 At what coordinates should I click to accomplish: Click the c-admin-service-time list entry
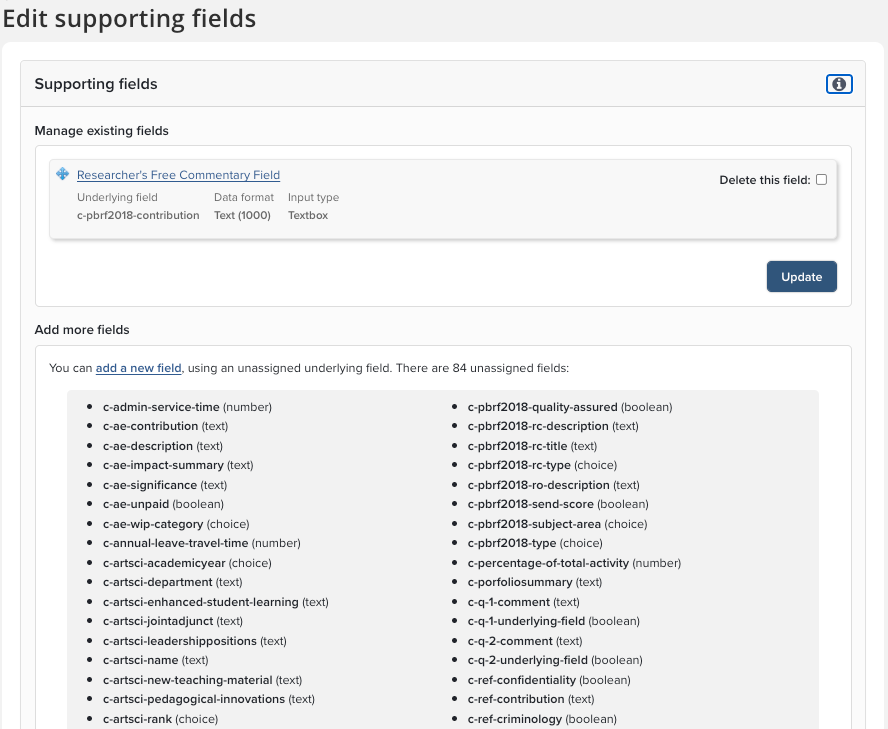[x=161, y=407]
